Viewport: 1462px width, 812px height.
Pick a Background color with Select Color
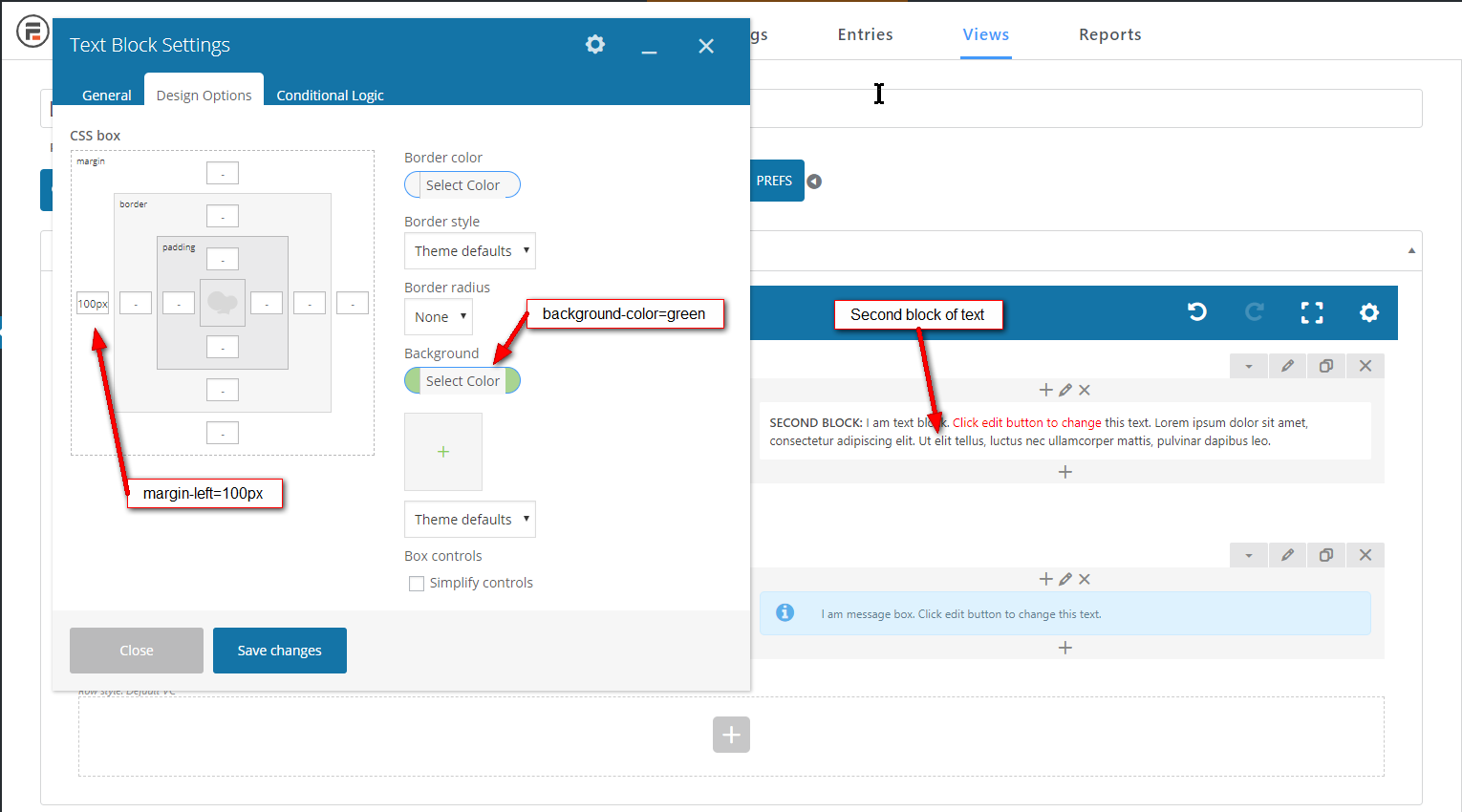(462, 381)
